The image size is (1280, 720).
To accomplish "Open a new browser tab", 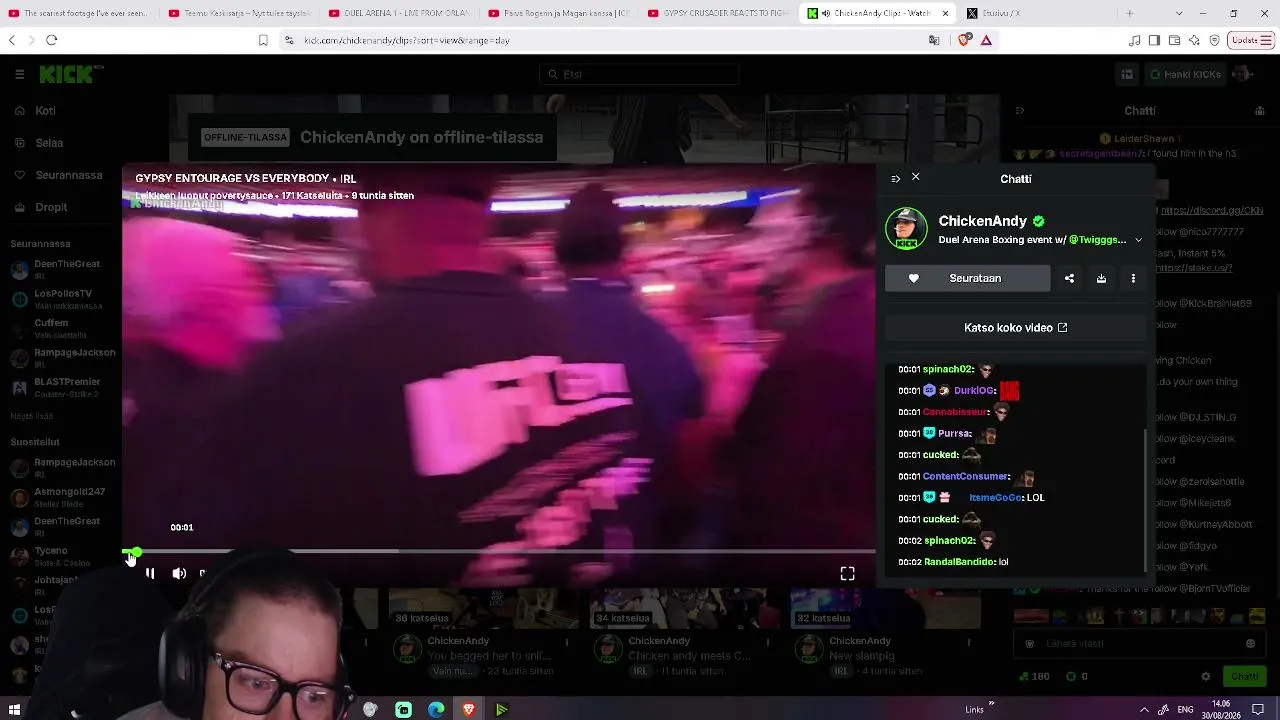I will point(1130,13).
